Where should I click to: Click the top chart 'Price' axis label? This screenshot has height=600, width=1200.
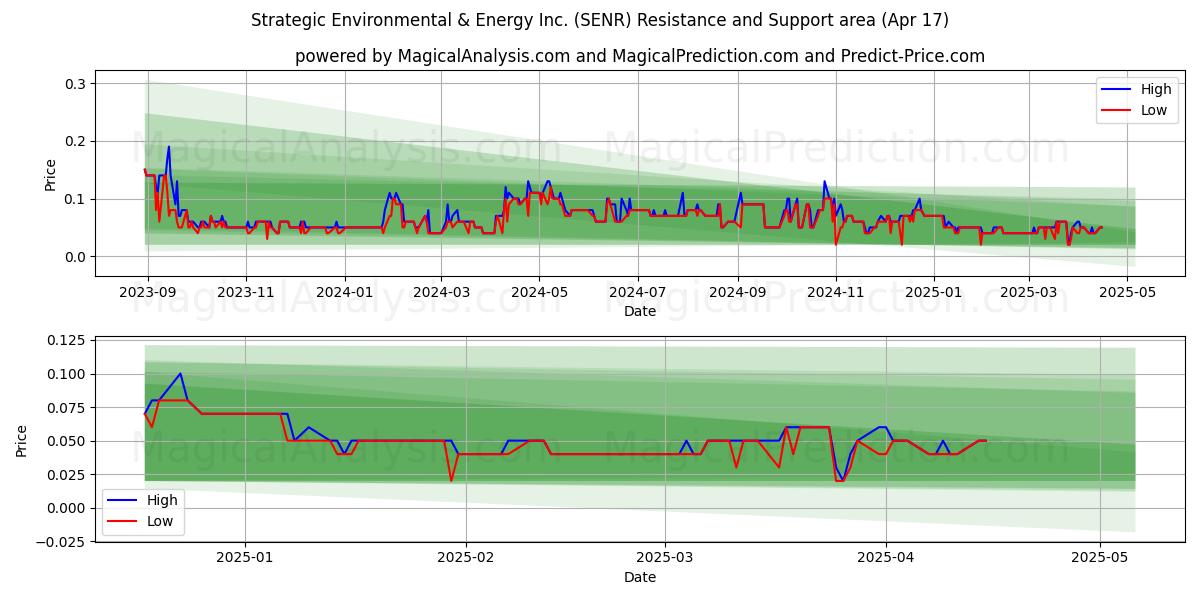pyautogui.click(x=51, y=174)
